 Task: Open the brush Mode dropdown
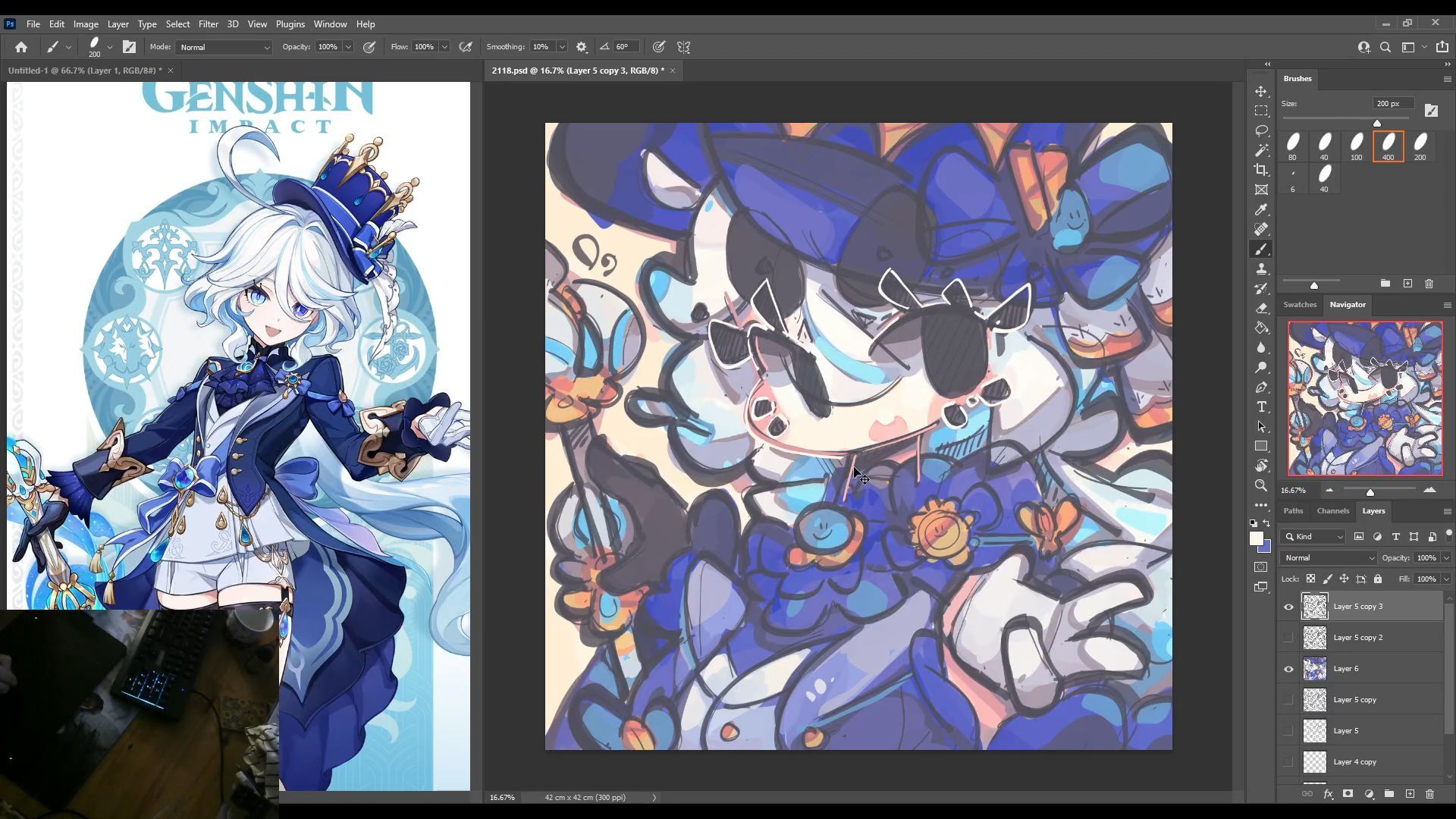click(224, 47)
